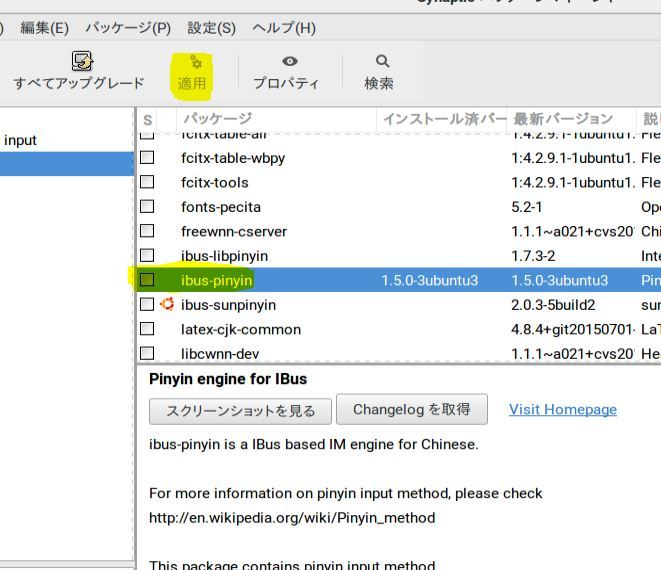Image resolution: width=661 pixels, height=570 pixels.
Task: Click Ubuntu logo beside ibus-sunpinyin
Action: click(x=167, y=304)
